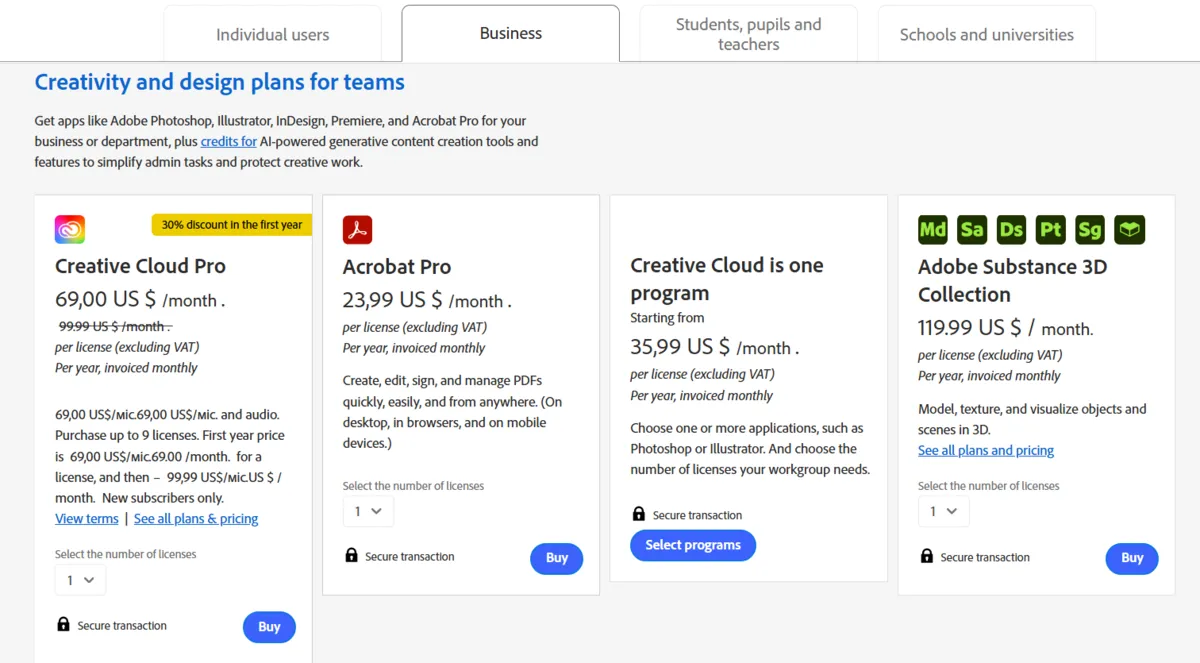Click the yellow 30% discount badge
This screenshot has width=1200, height=663.
pyautogui.click(x=231, y=225)
